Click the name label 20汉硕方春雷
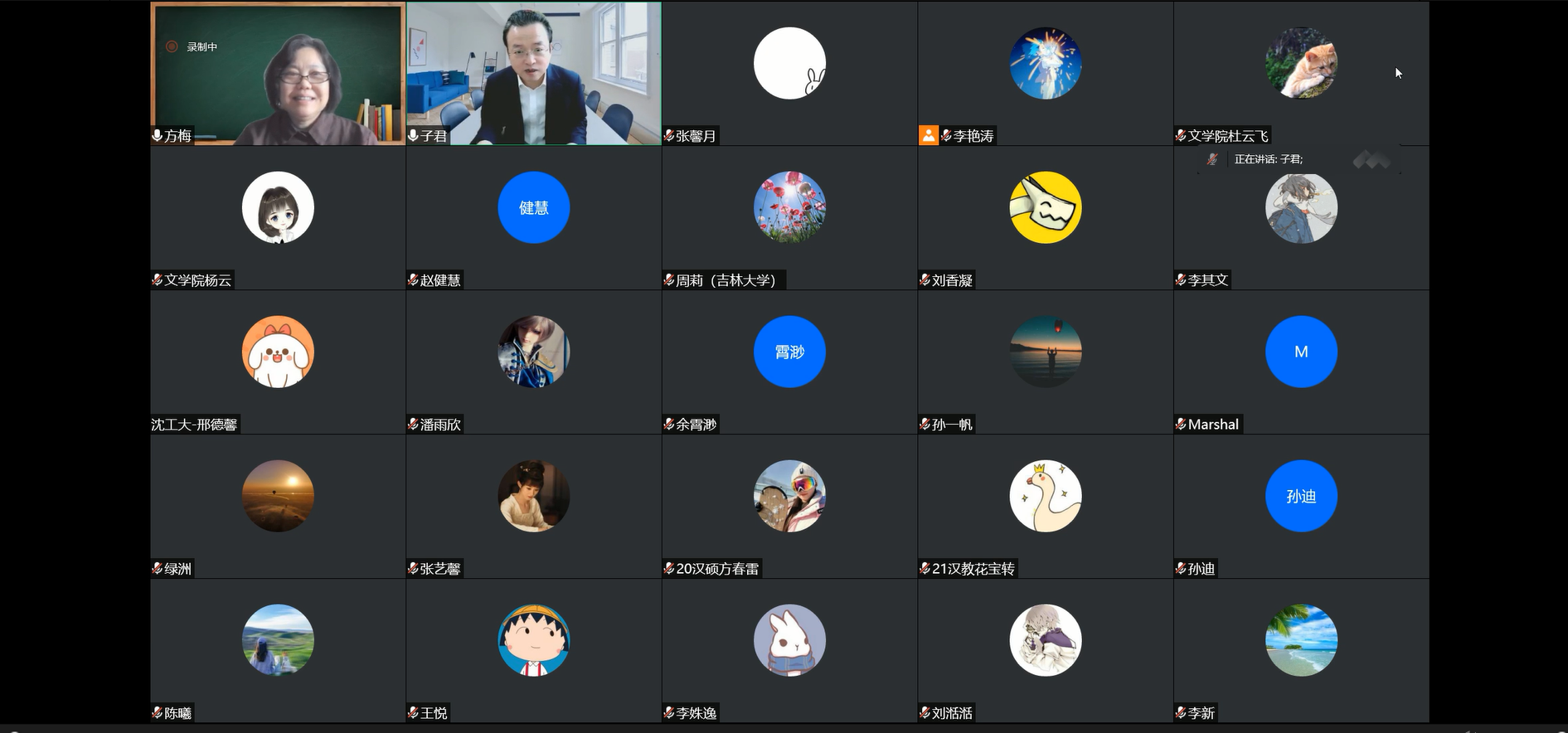The width and height of the screenshot is (1568, 733). [x=717, y=569]
